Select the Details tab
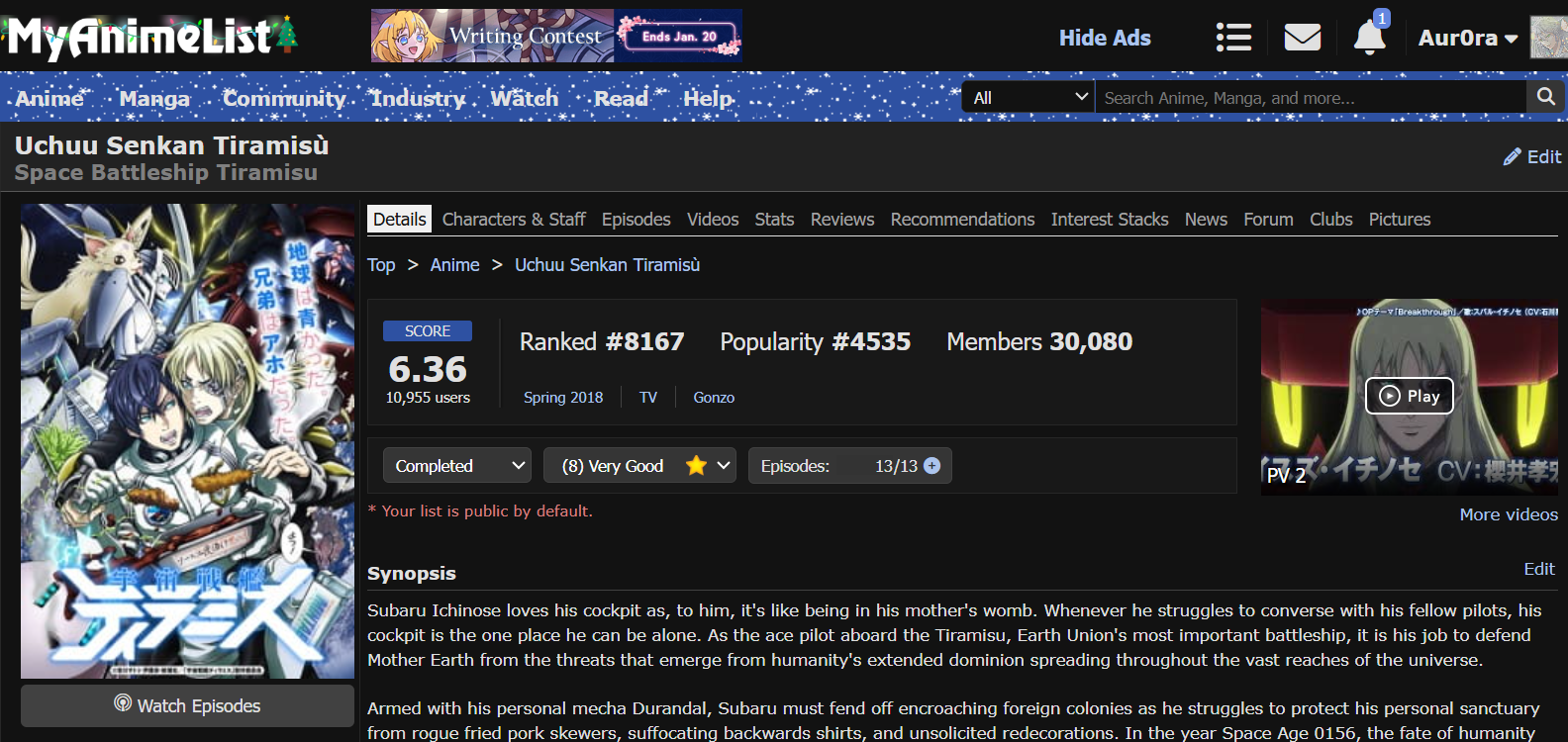 (x=400, y=220)
